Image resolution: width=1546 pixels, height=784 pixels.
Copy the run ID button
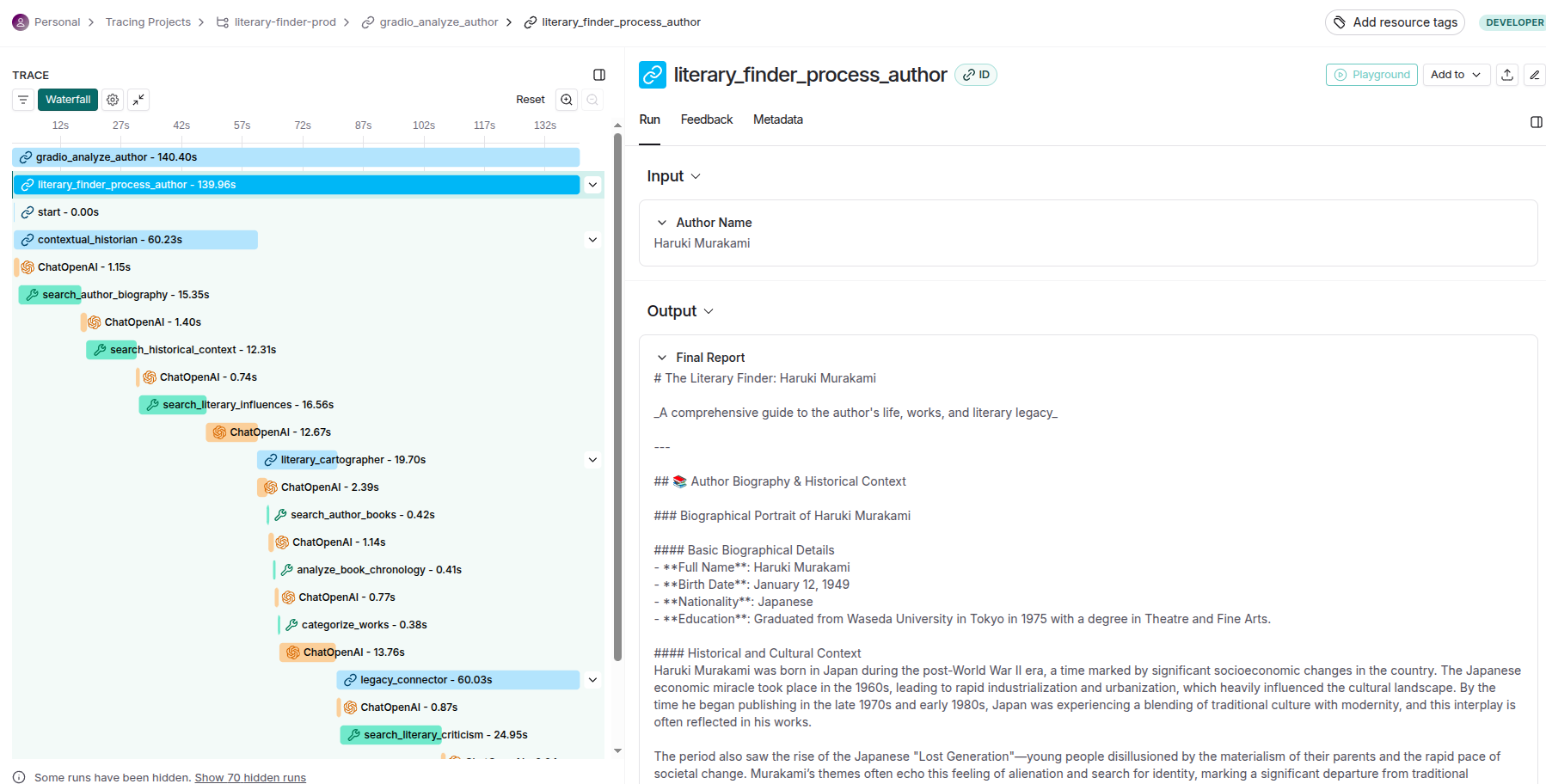(975, 75)
